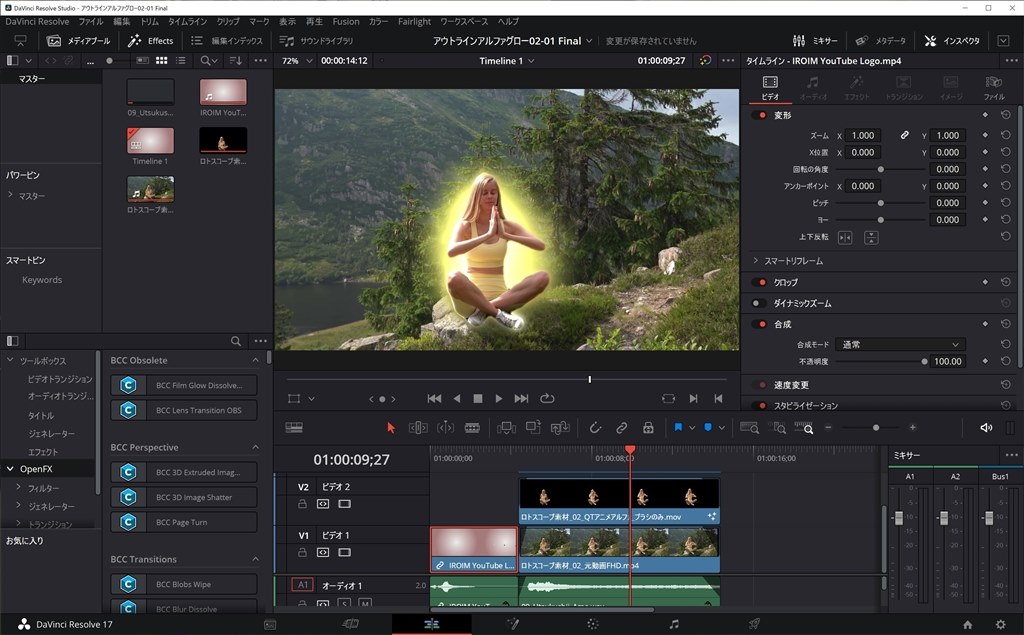The height and width of the screenshot is (635, 1024).
Task: Toggle the ダイナミックズーム enable switch
Action: 759,303
